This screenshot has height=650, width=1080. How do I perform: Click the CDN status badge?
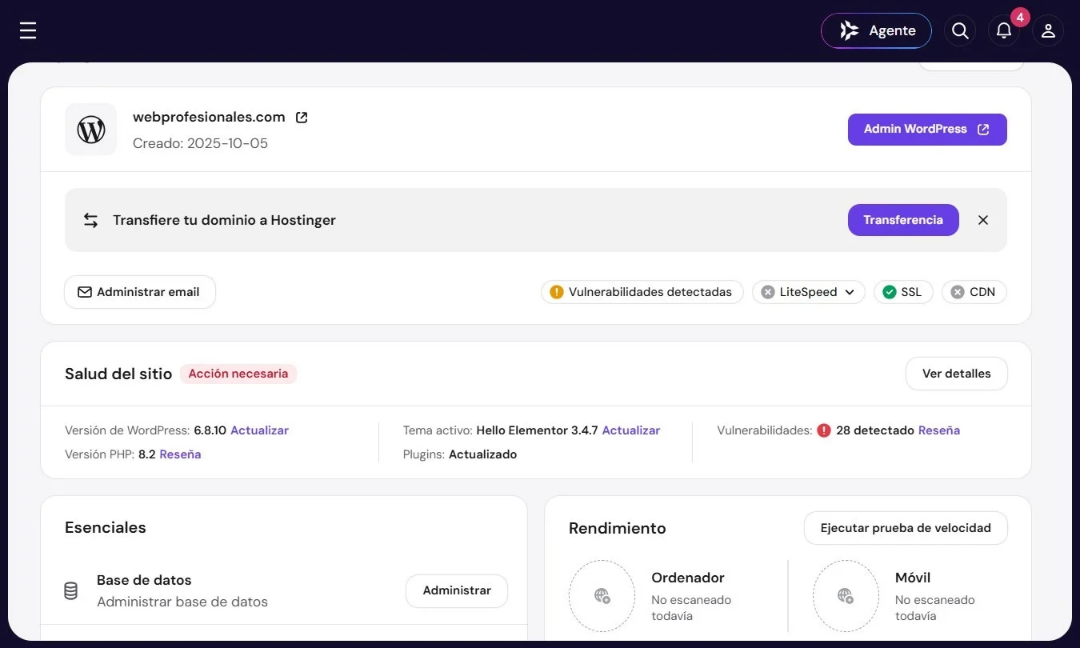974,292
